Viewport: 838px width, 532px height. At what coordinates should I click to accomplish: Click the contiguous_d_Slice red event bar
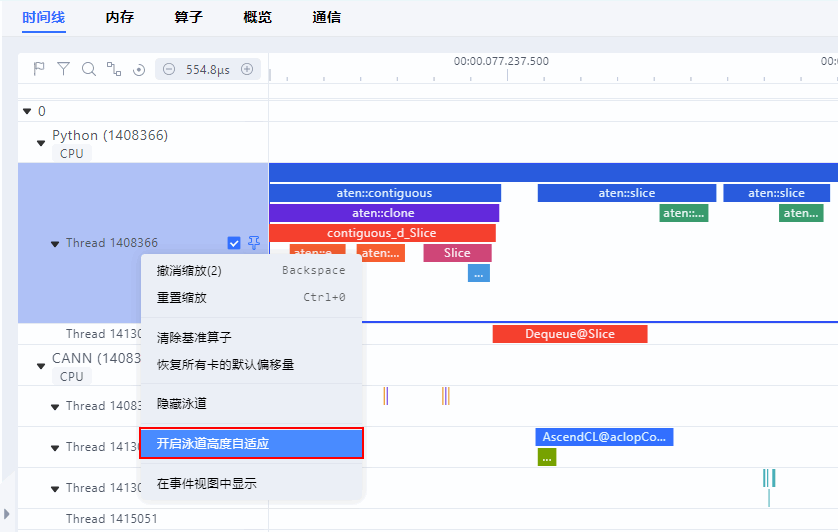click(x=382, y=233)
